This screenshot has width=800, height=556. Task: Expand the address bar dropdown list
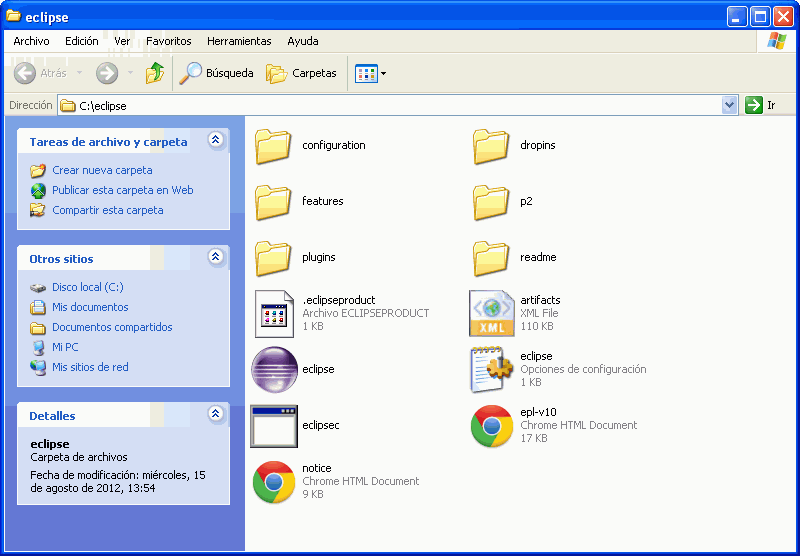(x=729, y=105)
